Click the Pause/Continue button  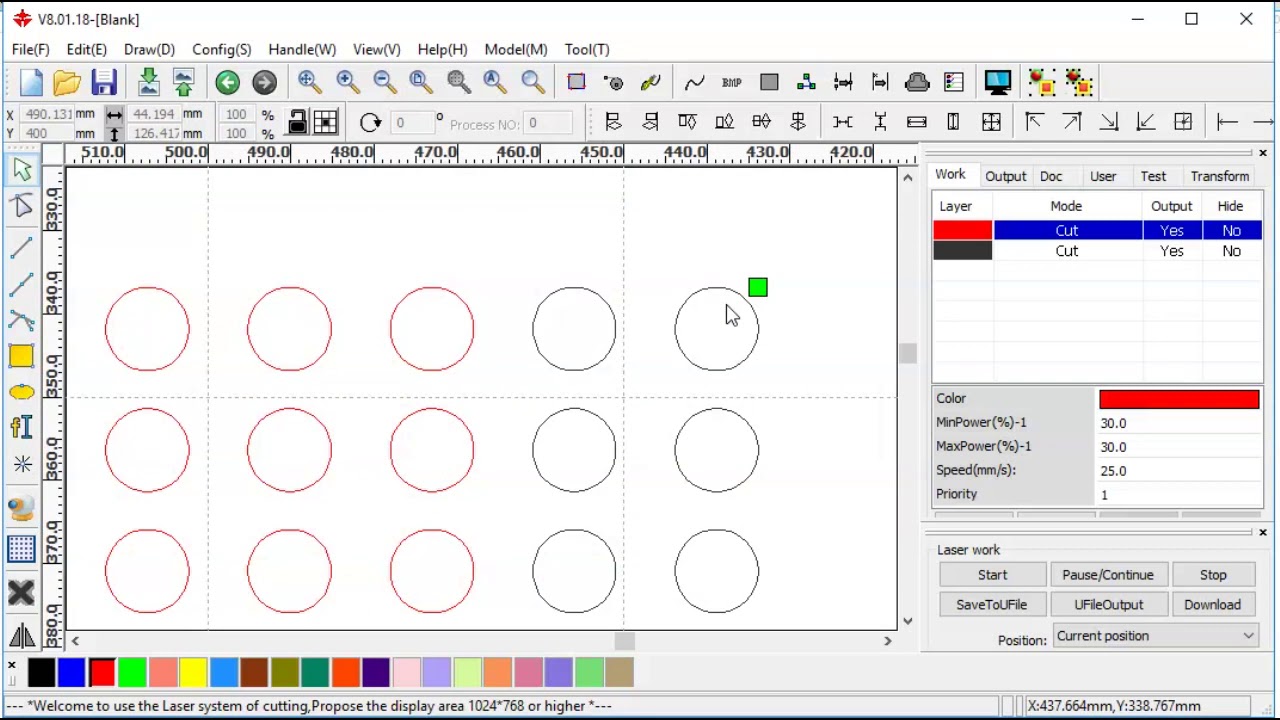tap(1108, 575)
